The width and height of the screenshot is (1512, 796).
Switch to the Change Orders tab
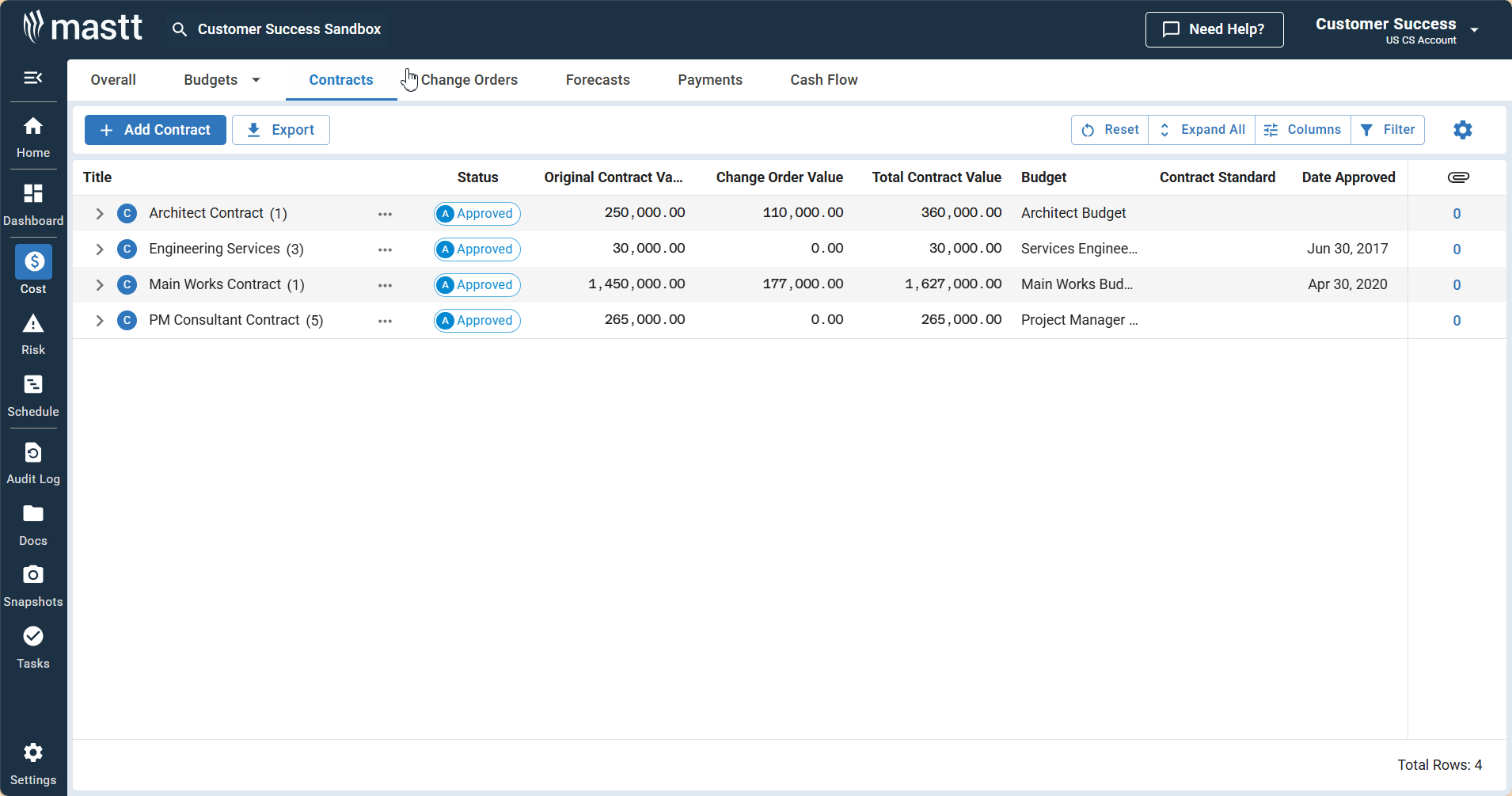pyautogui.click(x=469, y=80)
